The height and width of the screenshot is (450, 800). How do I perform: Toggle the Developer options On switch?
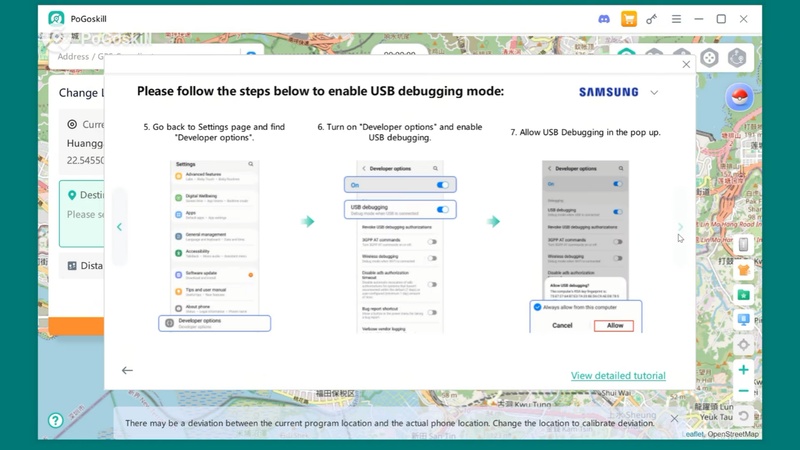tap(442, 185)
